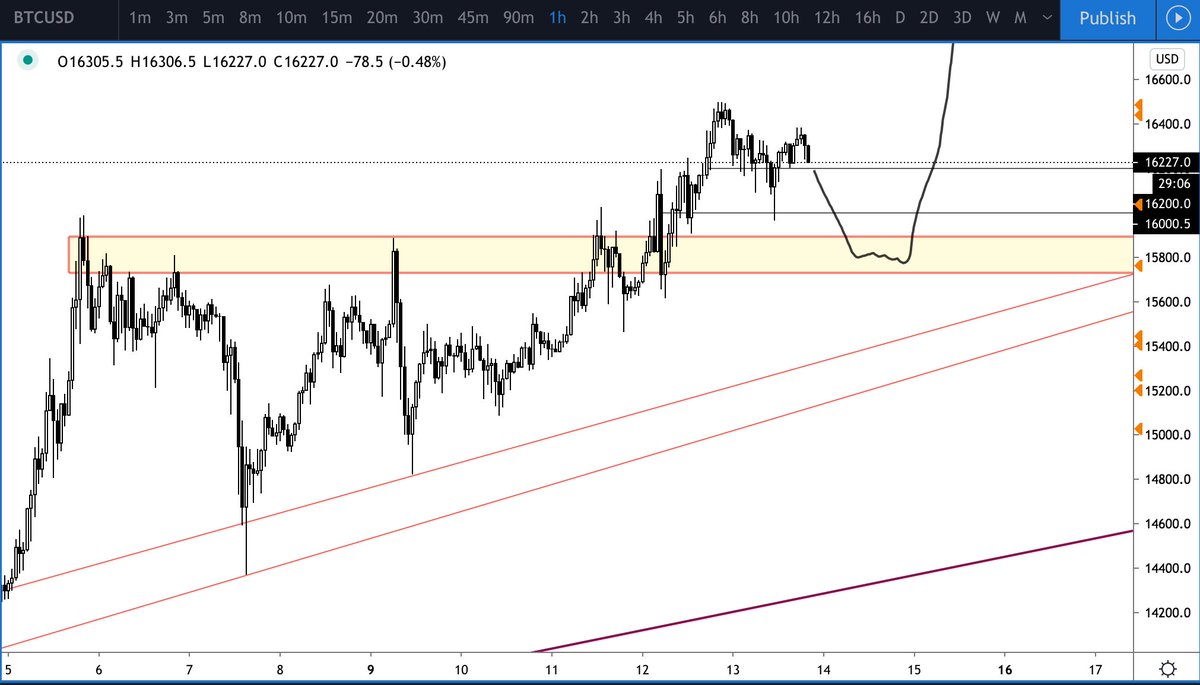1200x685 pixels.
Task: Select the 10m timeframe
Action: [x=291, y=18]
